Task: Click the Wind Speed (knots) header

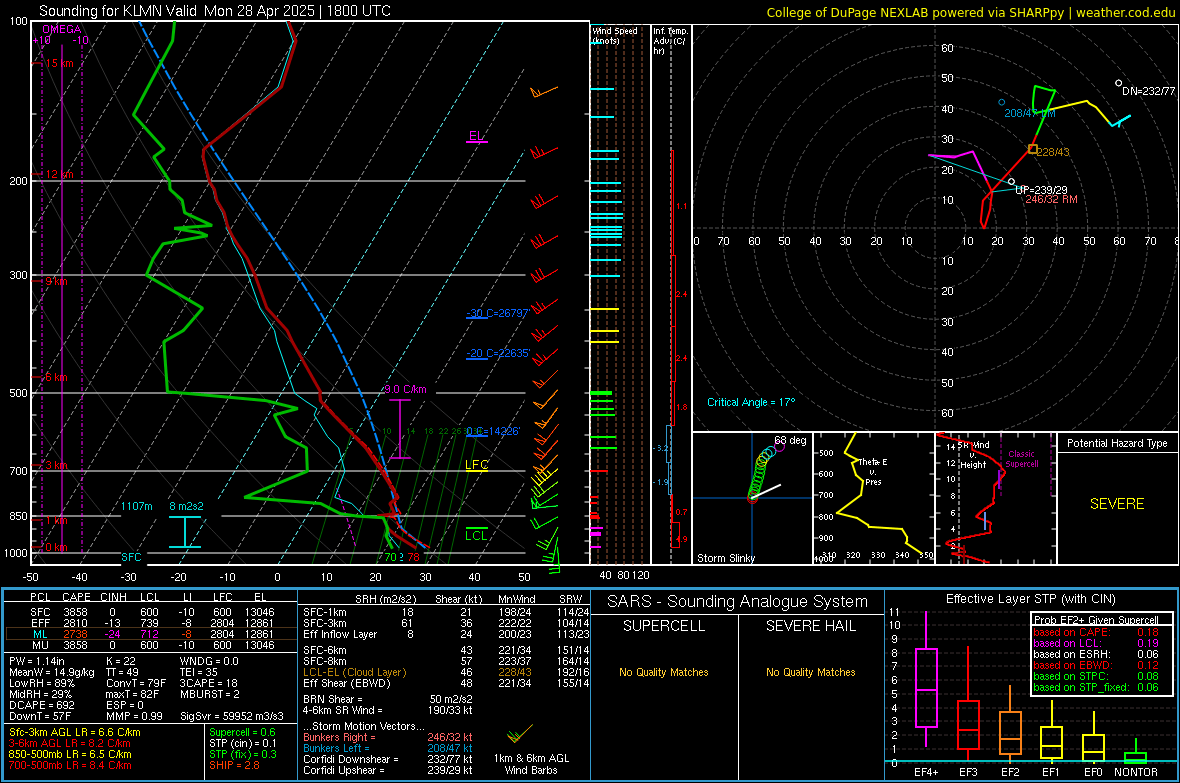Action: tap(614, 35)
